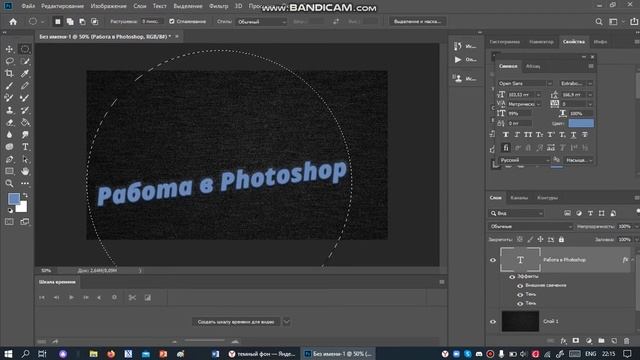Open the font style Extrabold dropdown
The height and width of the screenshot is (360, 640).
tap(576, 83)
